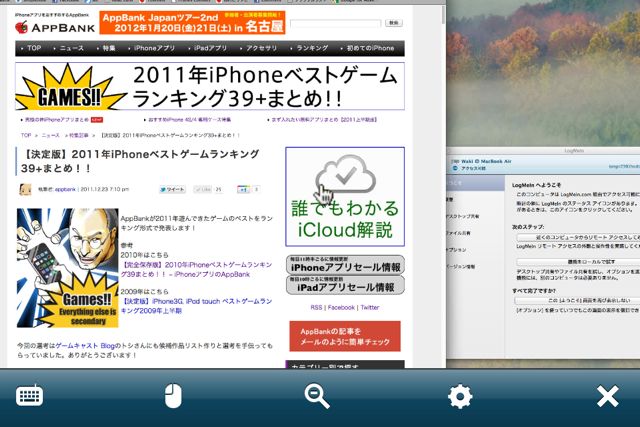Click the Games!! Steve Jobs illustration

[x=68, y=268]
